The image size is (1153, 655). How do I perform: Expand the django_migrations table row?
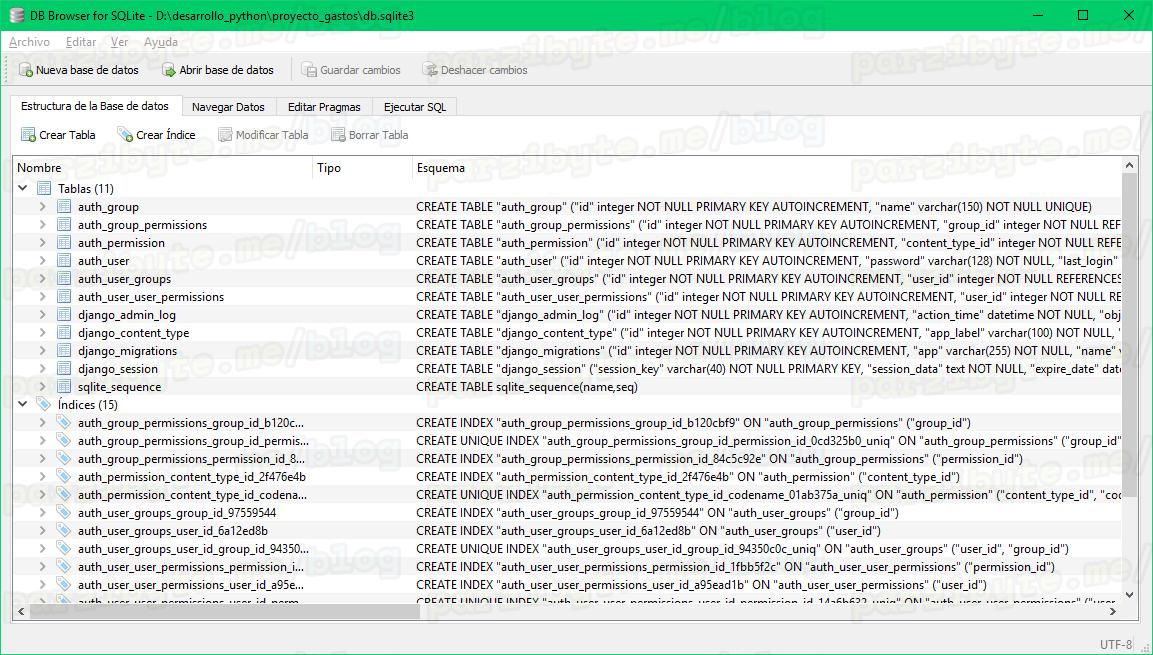[x=42, y=351]
